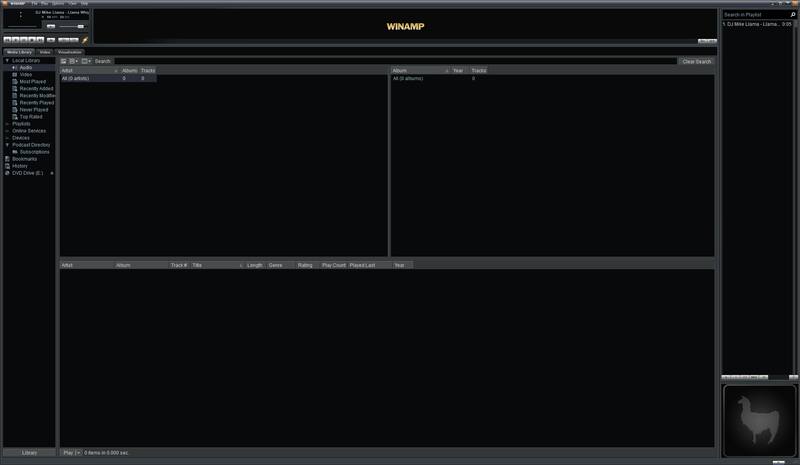Click the Search in Playlist field

759,15
